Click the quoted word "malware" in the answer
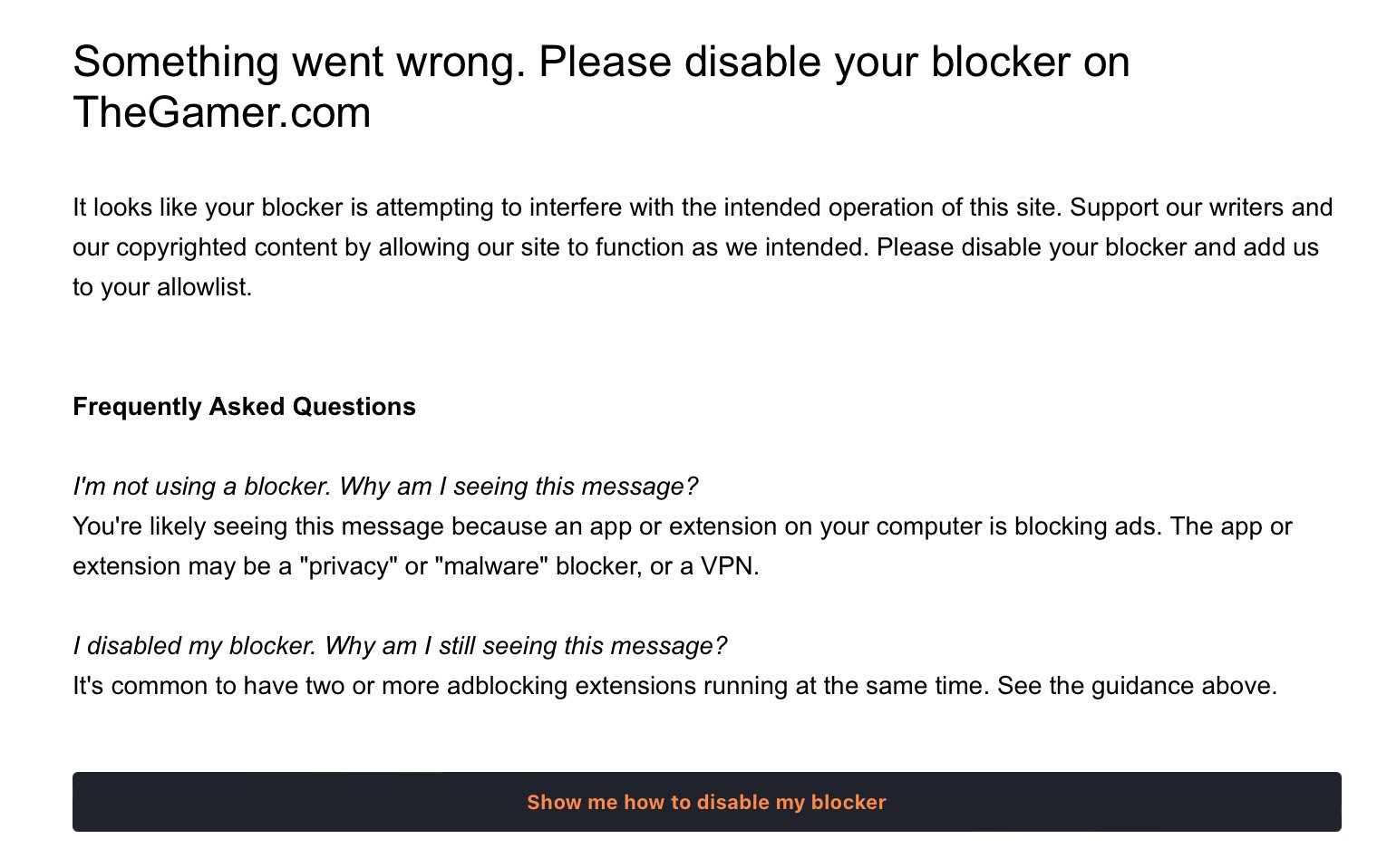 [x=491, y=566]
